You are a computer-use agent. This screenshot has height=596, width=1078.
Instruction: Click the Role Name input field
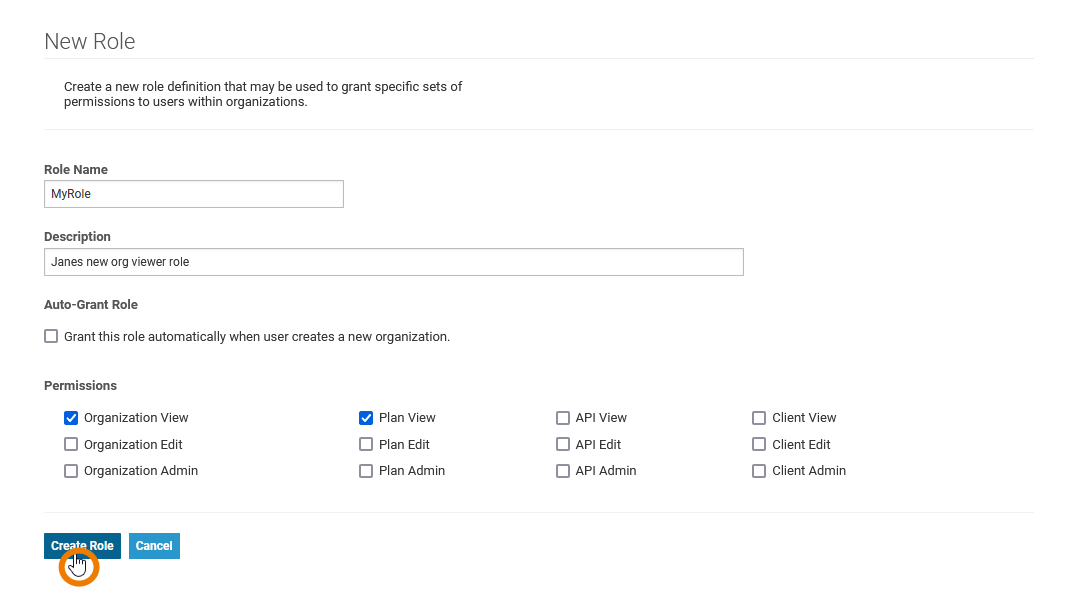[x=194, y=194]
